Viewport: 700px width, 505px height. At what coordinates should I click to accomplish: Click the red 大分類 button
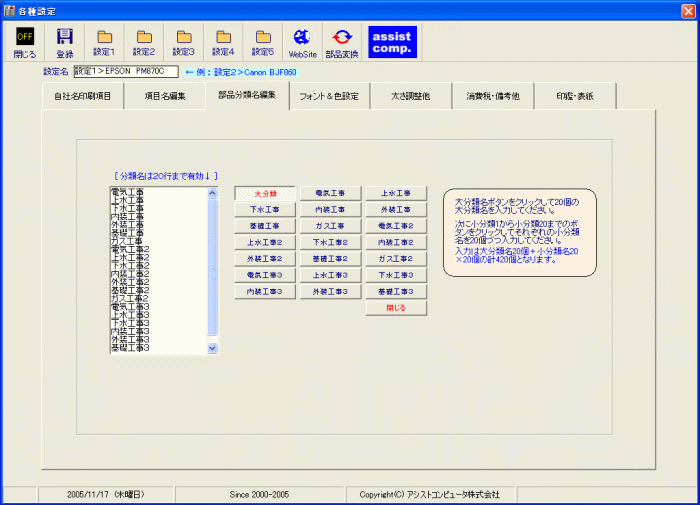pos(265,193)
